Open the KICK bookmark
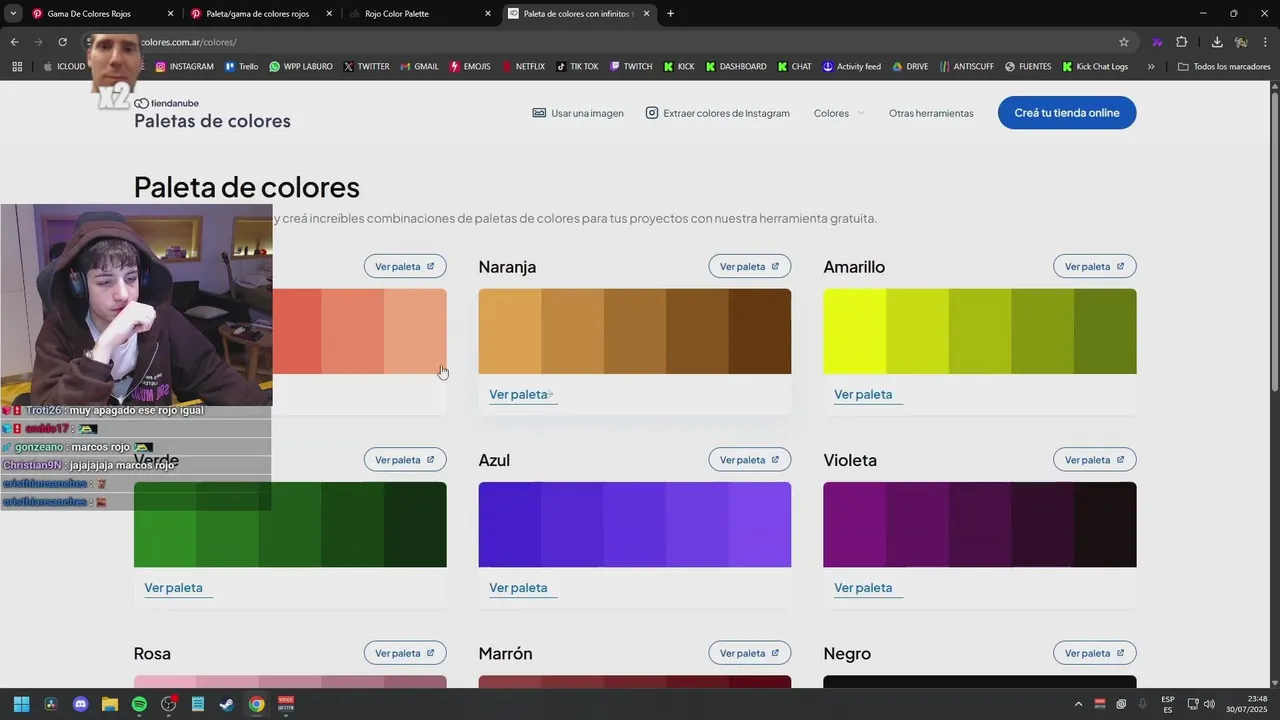The height and width of the screenshot is (720, 1280). [x=678, y=67]
